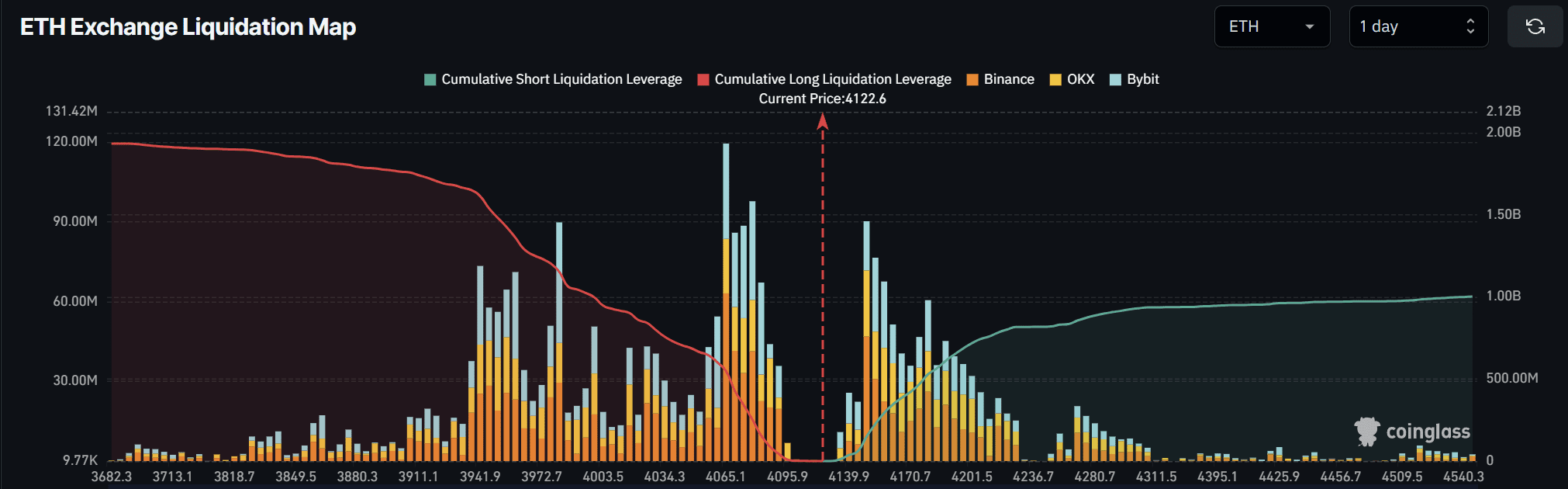This screenshot has width=1568, height=489.
Task: Hide the Binance series via legend
Action: 1008,79
